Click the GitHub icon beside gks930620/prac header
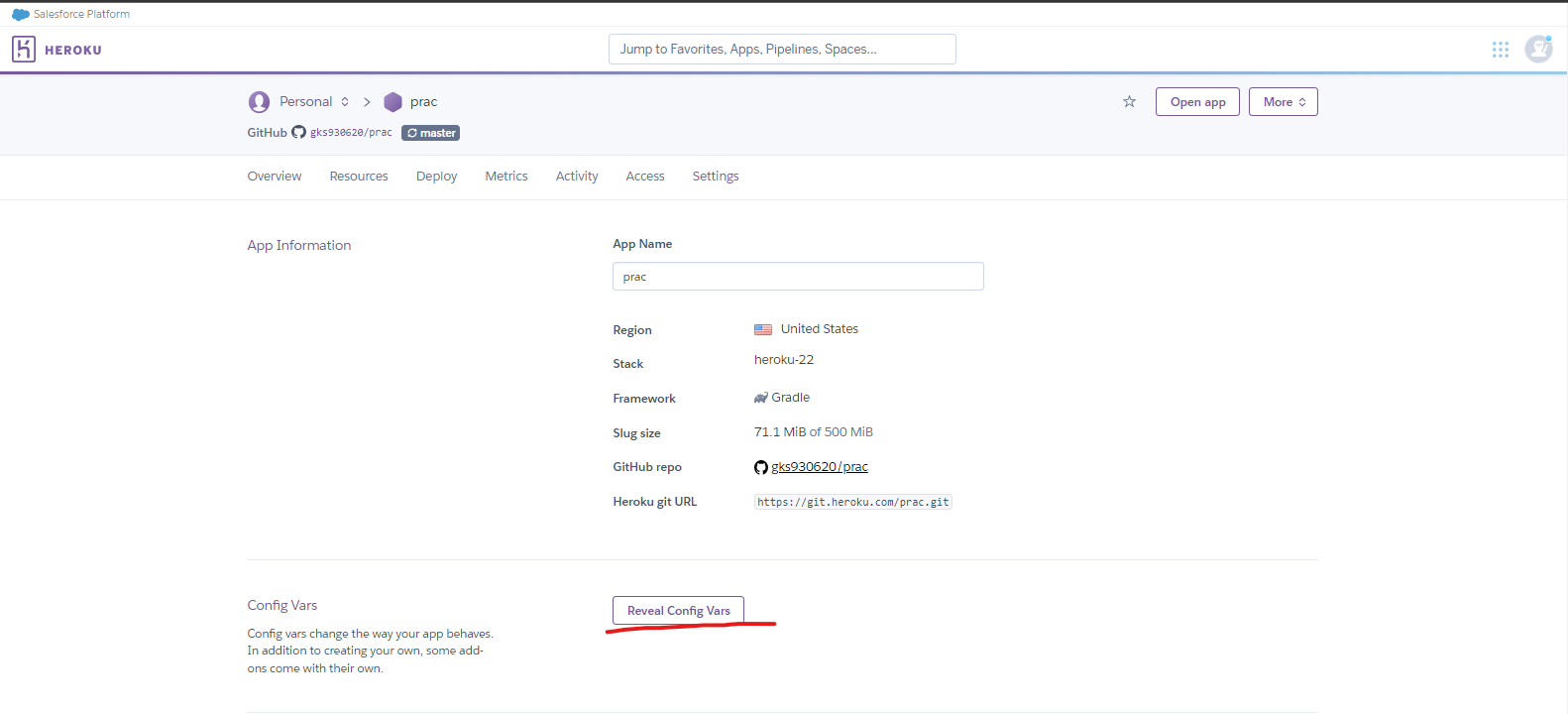The width and height of the screenshot is (1568, 714). coord(298,132)
